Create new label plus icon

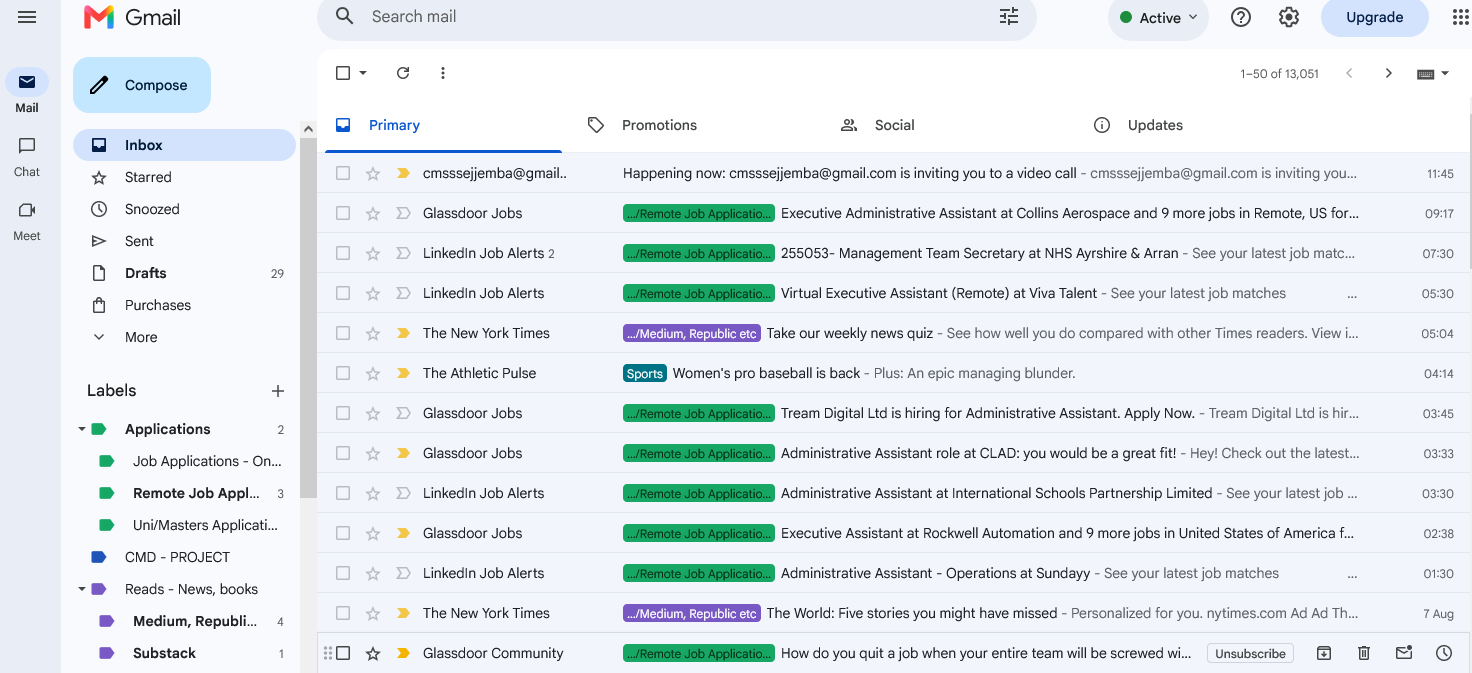[278, 391]
